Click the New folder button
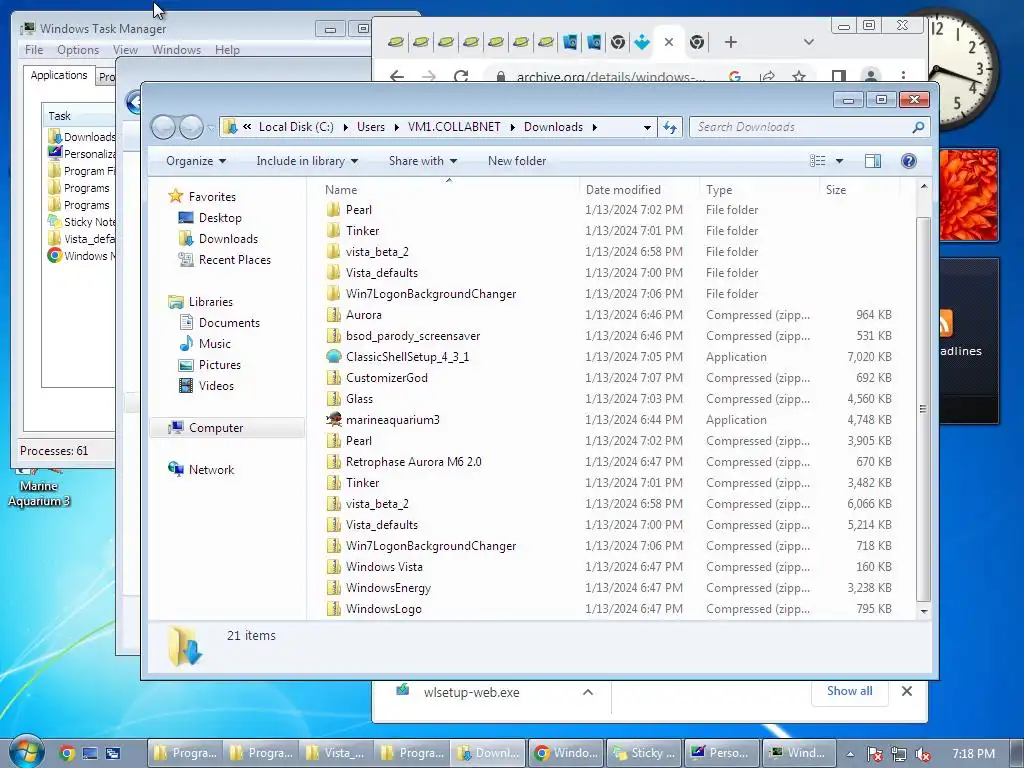Screen dimensions: 1024x768 pos(517,161)
